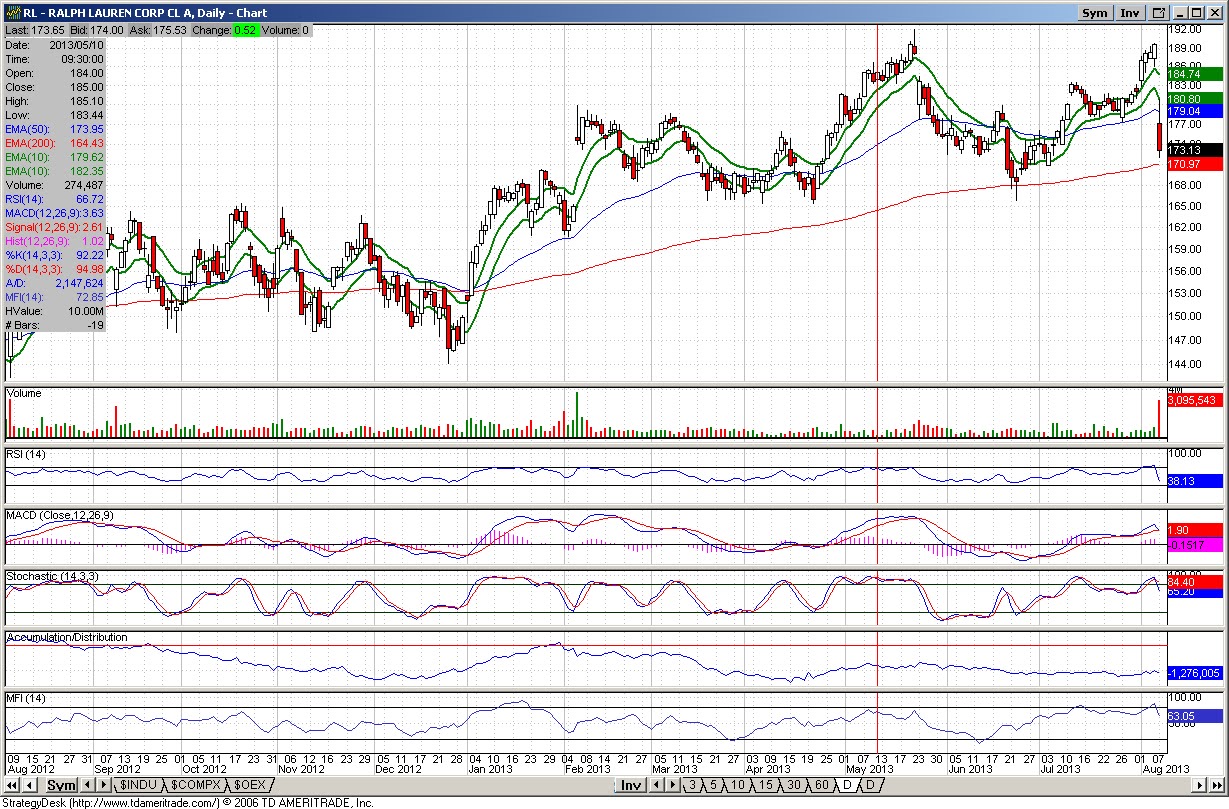Click the Sym button in the title bar
This screenshot has width=1229, height=809.
[x=1095, y=13]
